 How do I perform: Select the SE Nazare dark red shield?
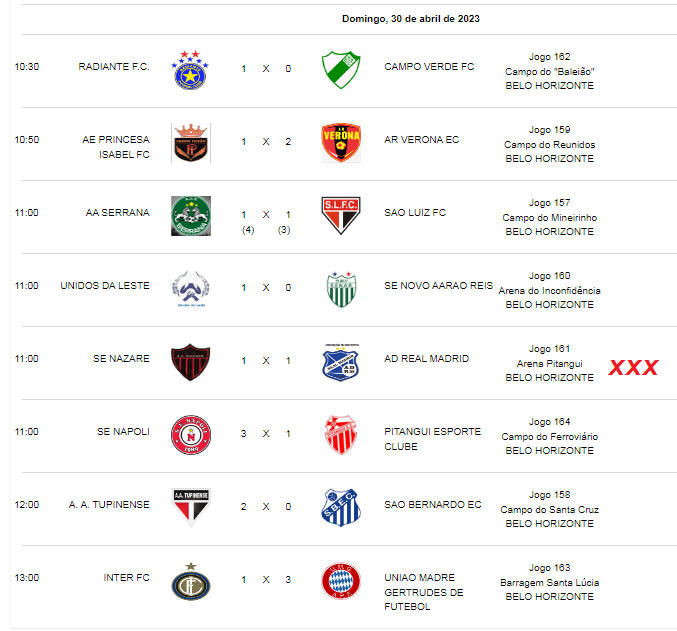pos(190,362)
